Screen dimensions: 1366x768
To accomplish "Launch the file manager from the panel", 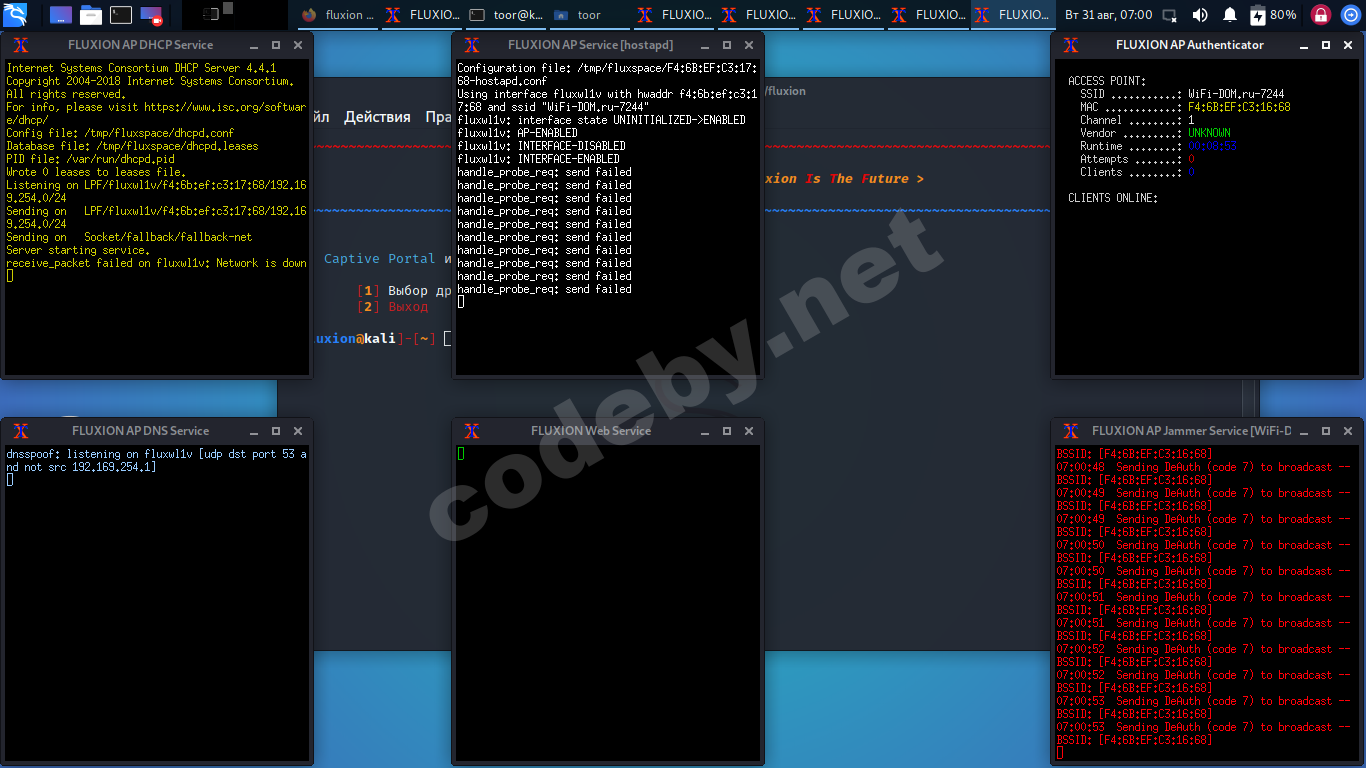I will (90, 15).
